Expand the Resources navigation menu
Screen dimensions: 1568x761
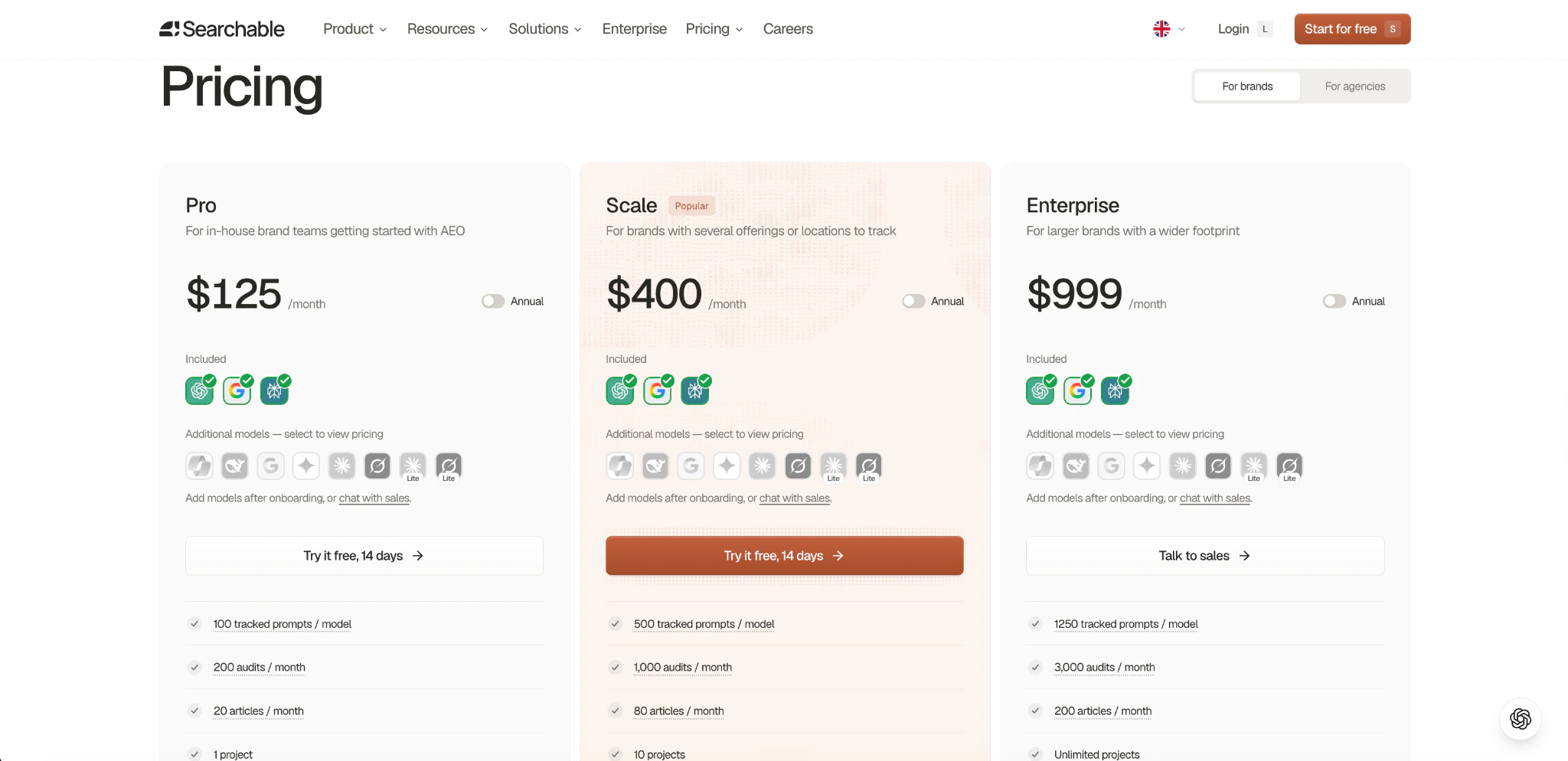447,29
